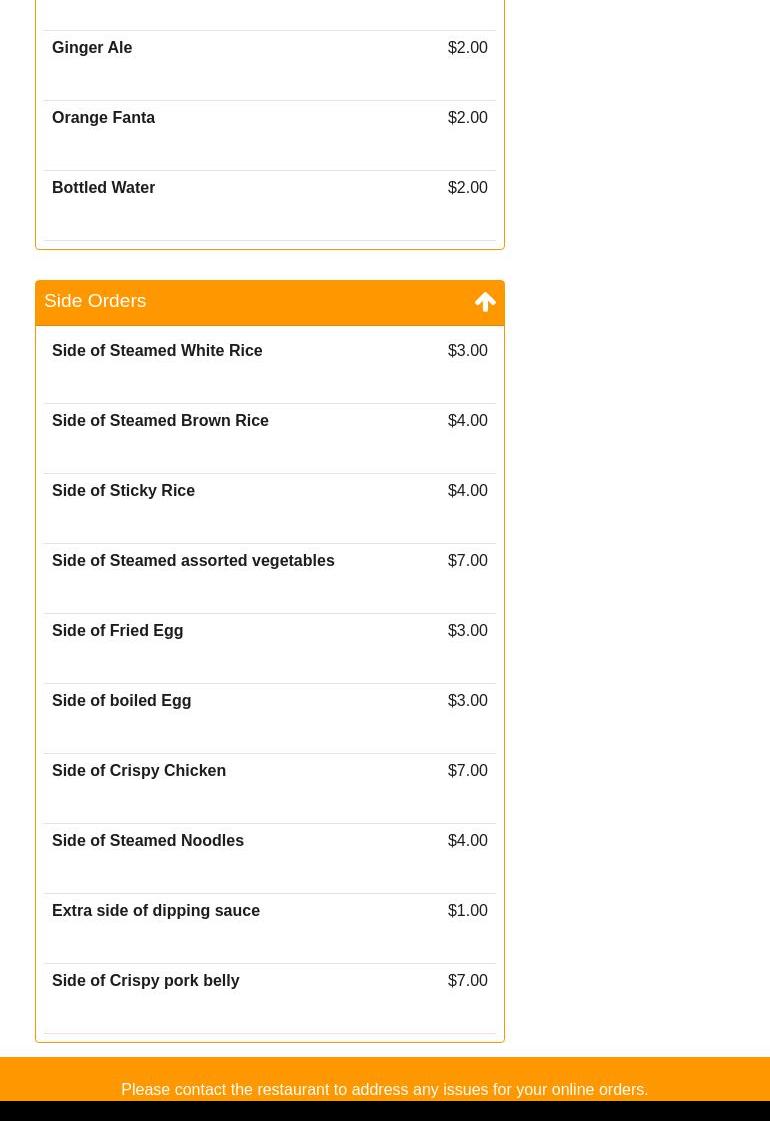Click the $2.00 price beside Ginger Ale
Viewport: 770px width, 1121px height.
pos(468,47)
